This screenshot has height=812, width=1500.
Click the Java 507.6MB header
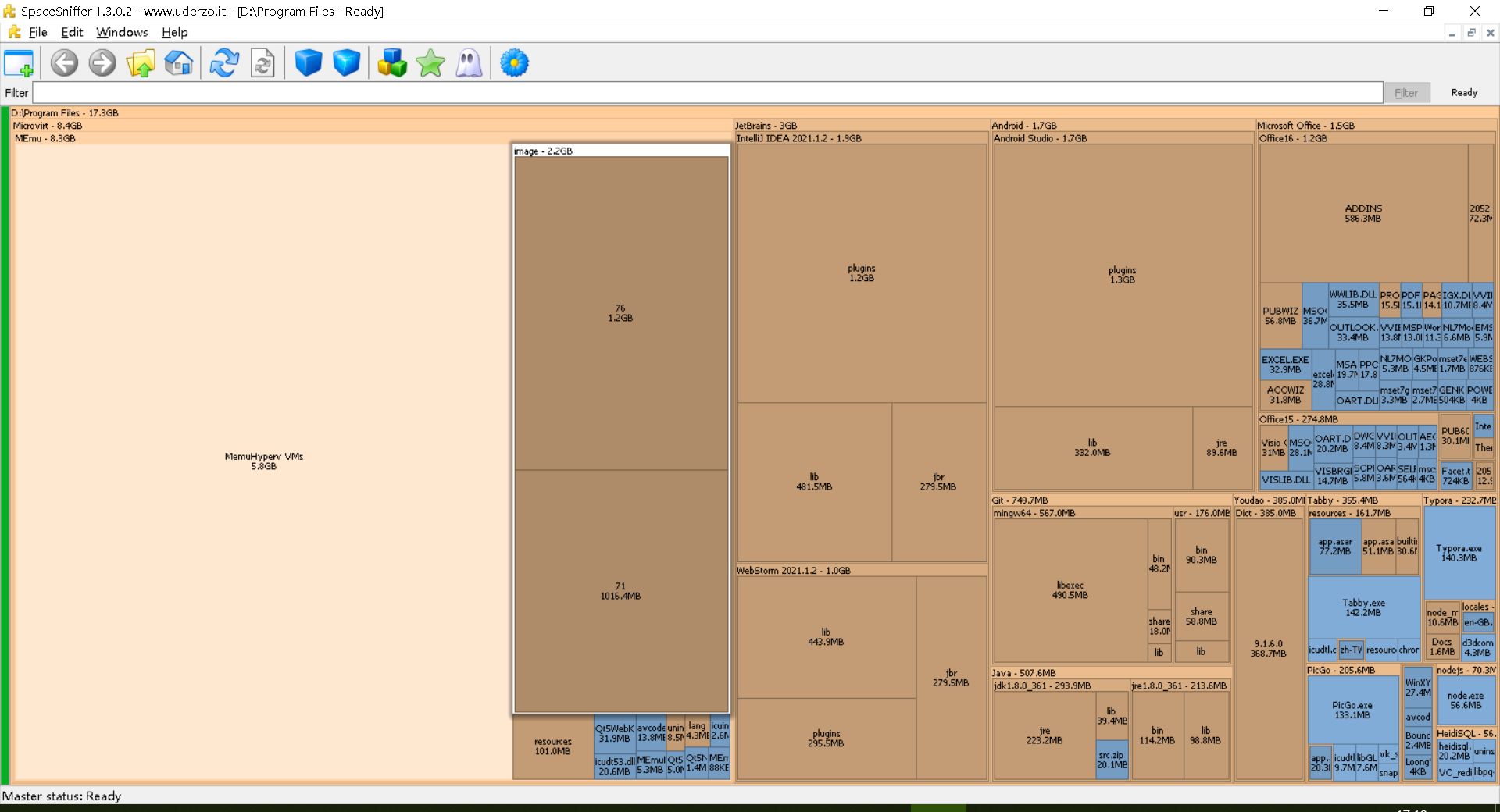[1111, 672]
